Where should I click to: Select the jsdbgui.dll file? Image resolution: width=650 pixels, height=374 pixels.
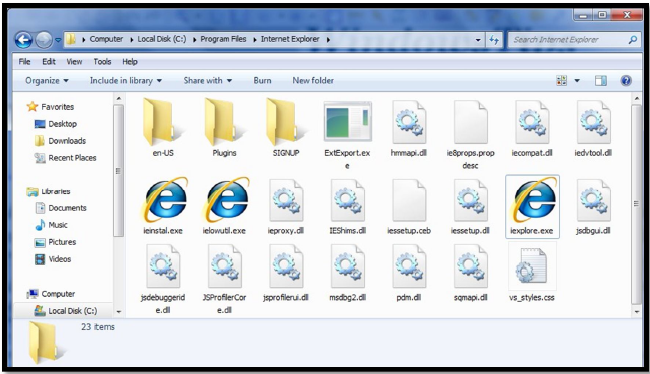point(593,207)
